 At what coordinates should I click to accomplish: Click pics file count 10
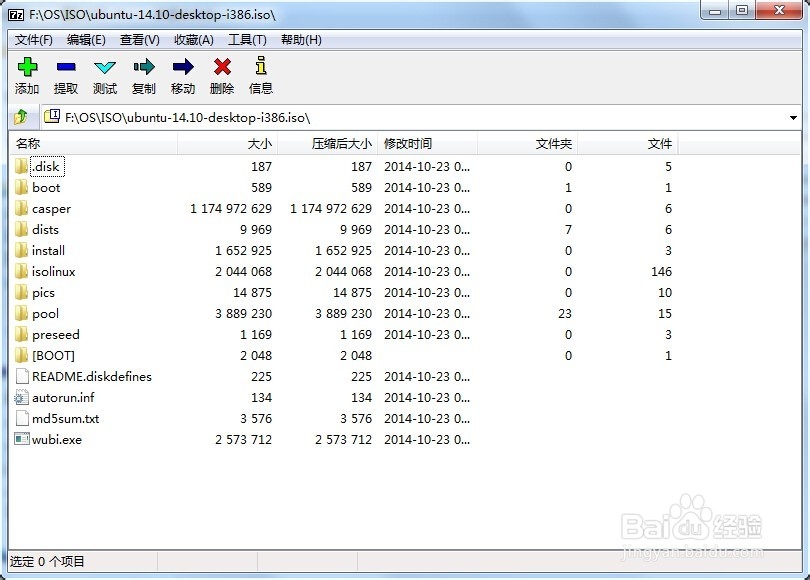[665, 292]
